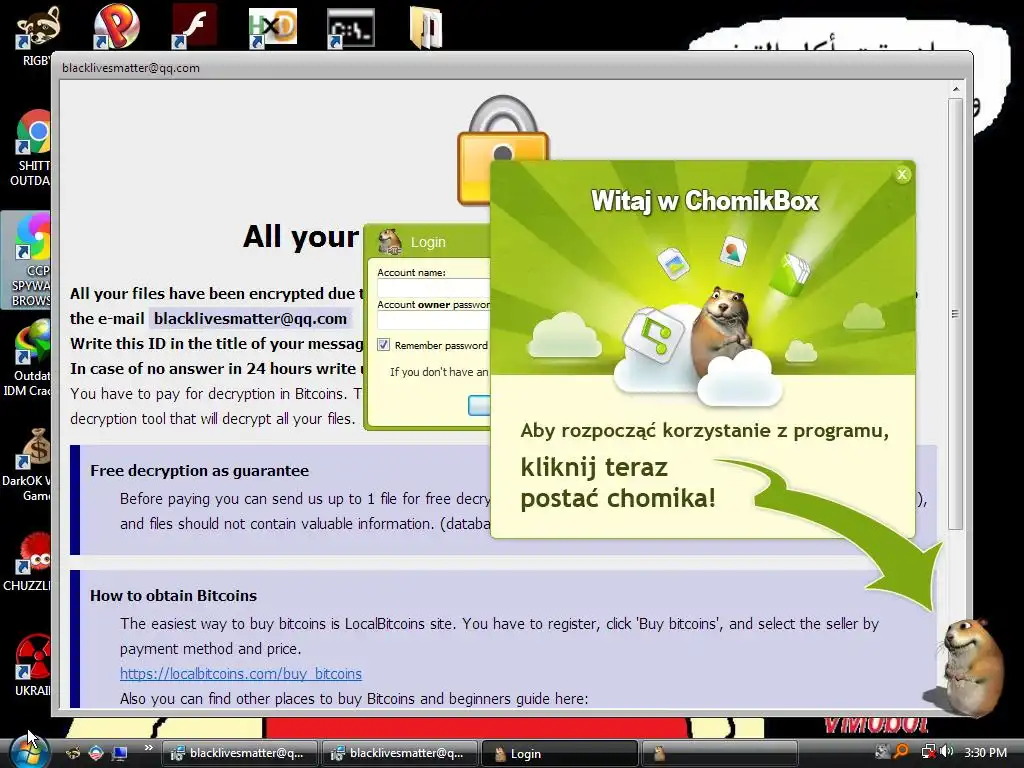This screenshot has height=768, width=1024.
Task: Close the ChomikBox welcome popup
Action: 902,174
